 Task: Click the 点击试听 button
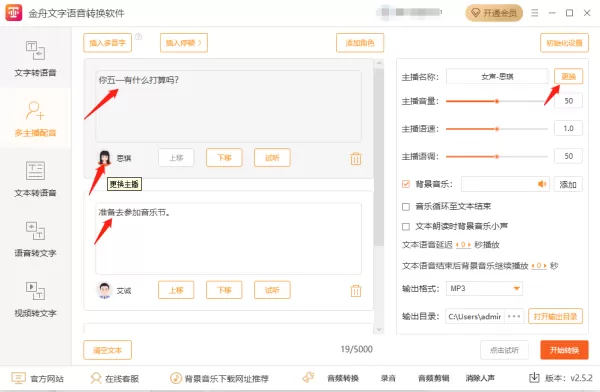coord(504,350)
